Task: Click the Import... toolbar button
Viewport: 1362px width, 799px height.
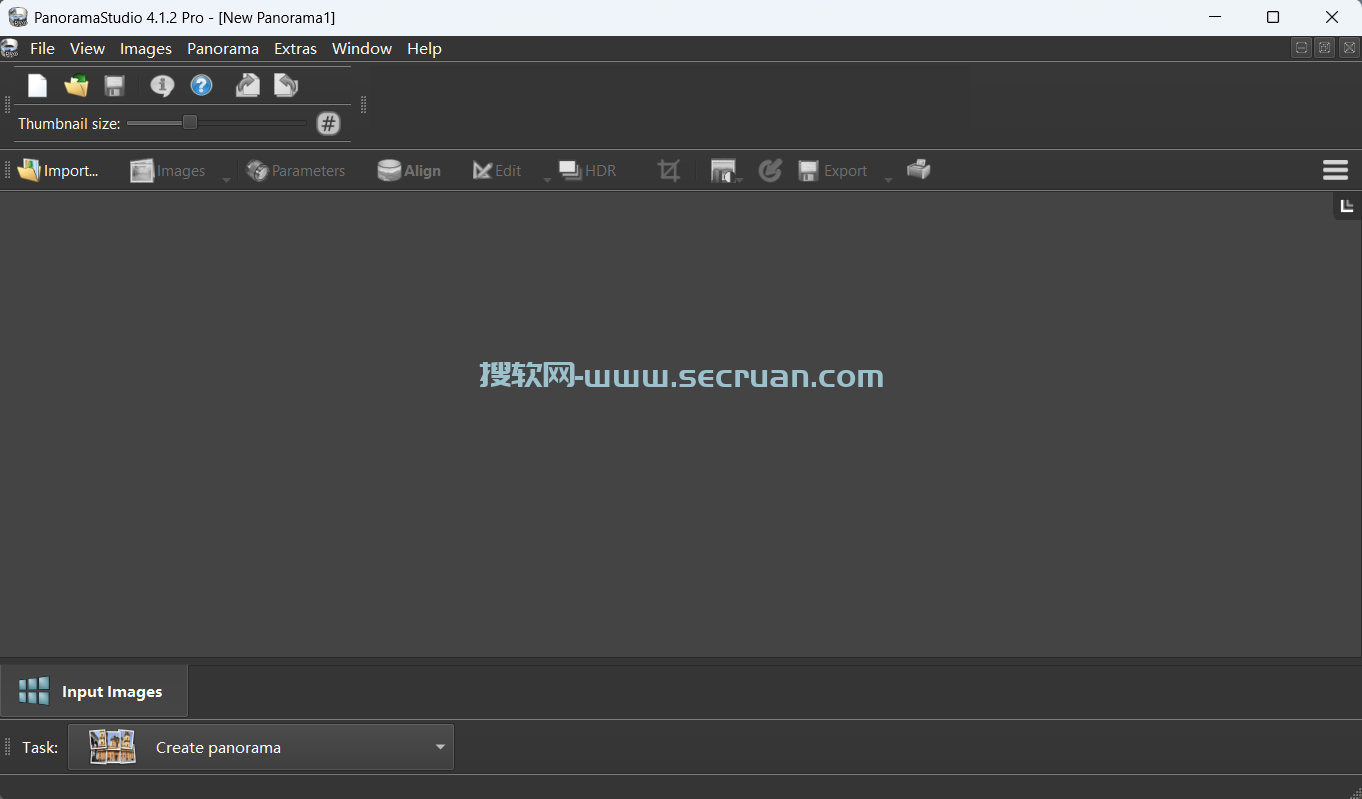Action: coord(58,171)
